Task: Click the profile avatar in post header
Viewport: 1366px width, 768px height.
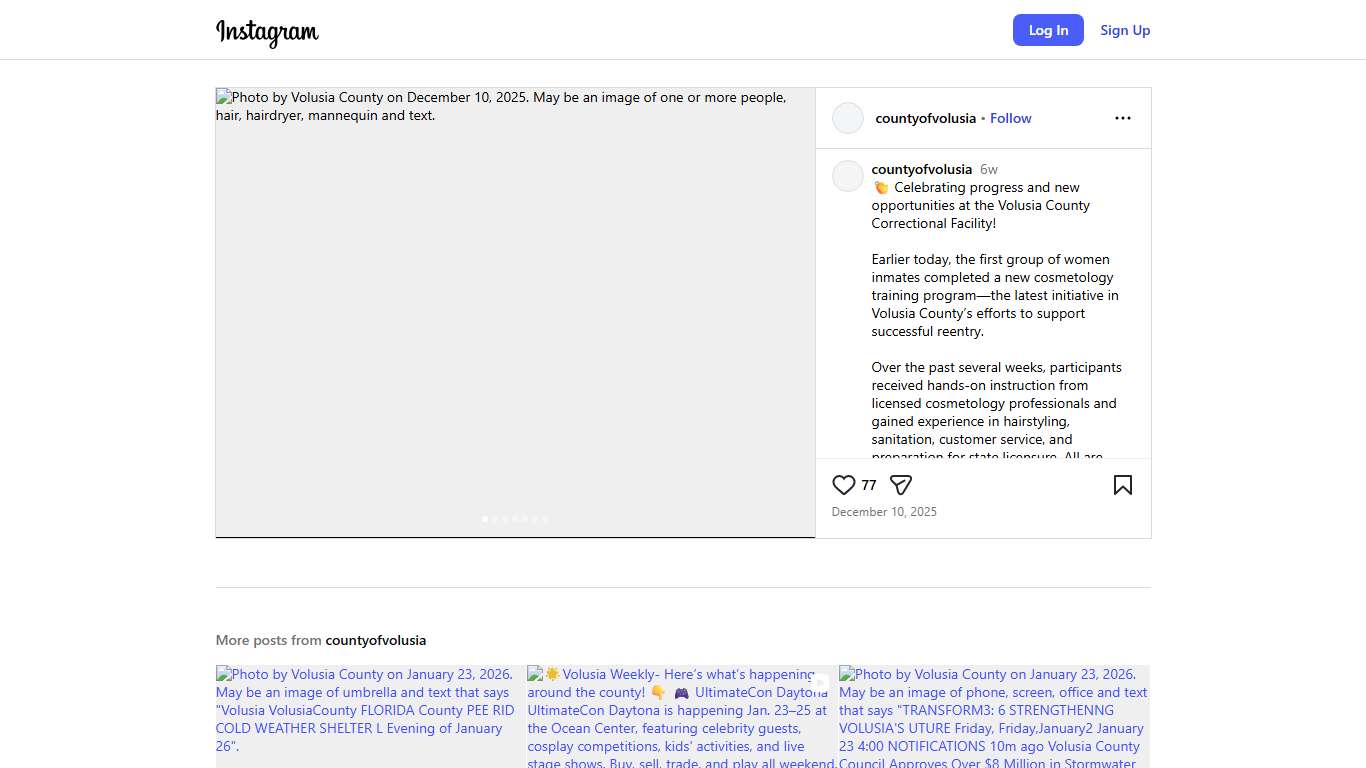Action: 848,118
